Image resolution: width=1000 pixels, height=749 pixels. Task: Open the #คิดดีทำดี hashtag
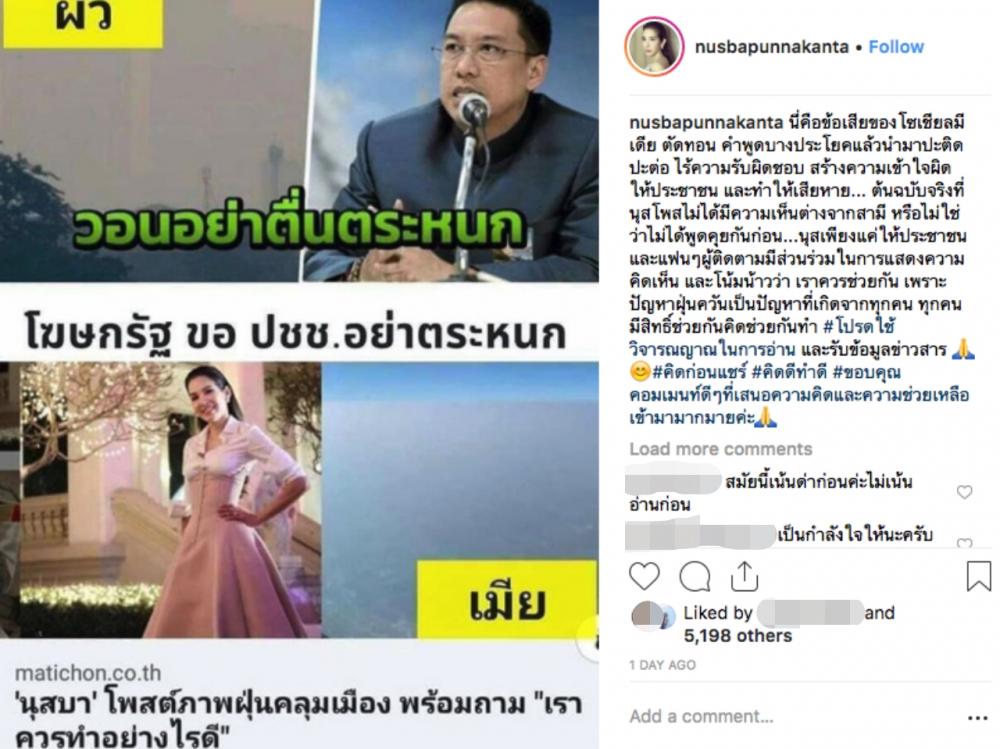[x=790, y=373]
